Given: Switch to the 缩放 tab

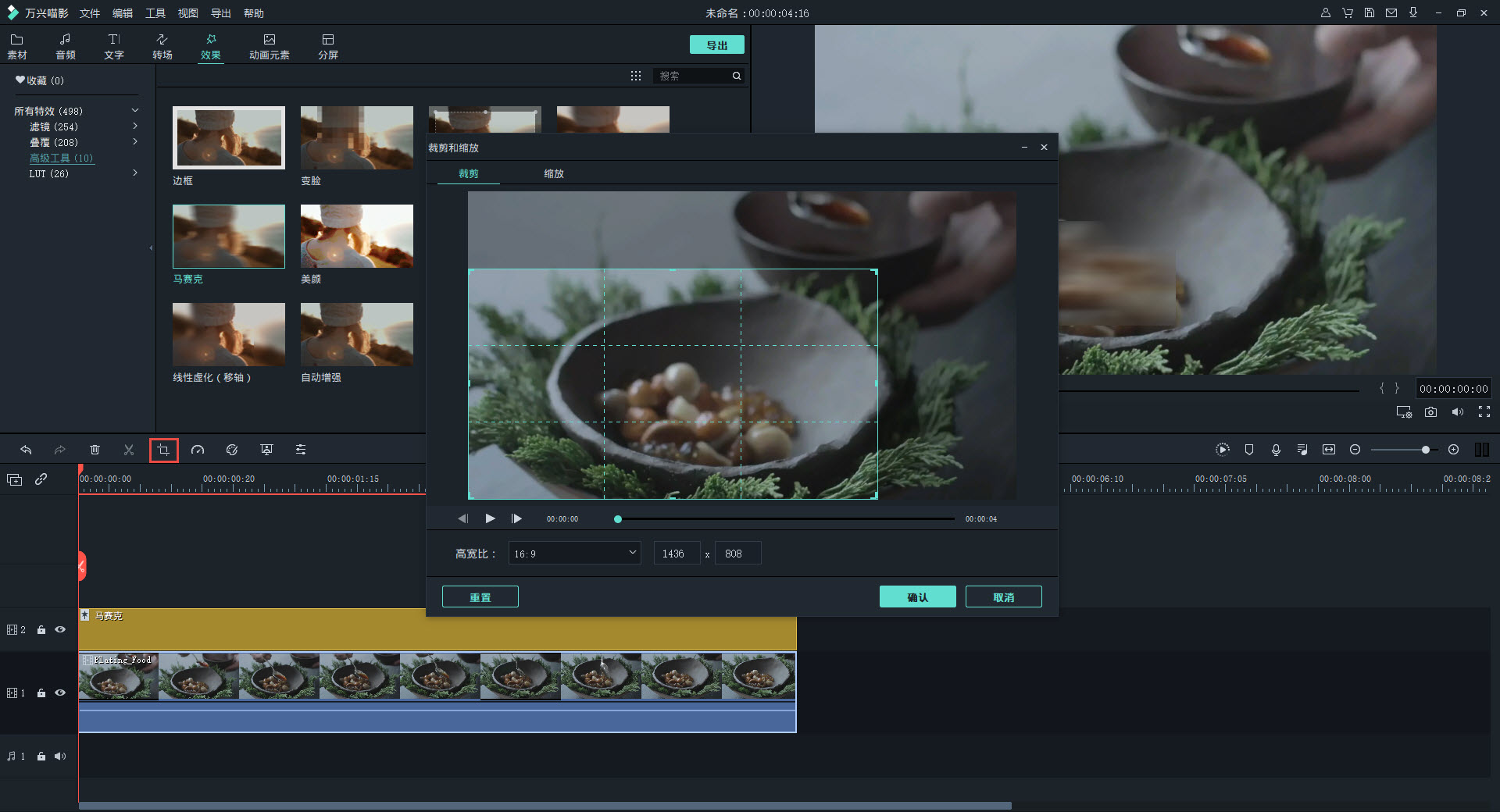Looking at the screenshot, I should tap(553, 173).
